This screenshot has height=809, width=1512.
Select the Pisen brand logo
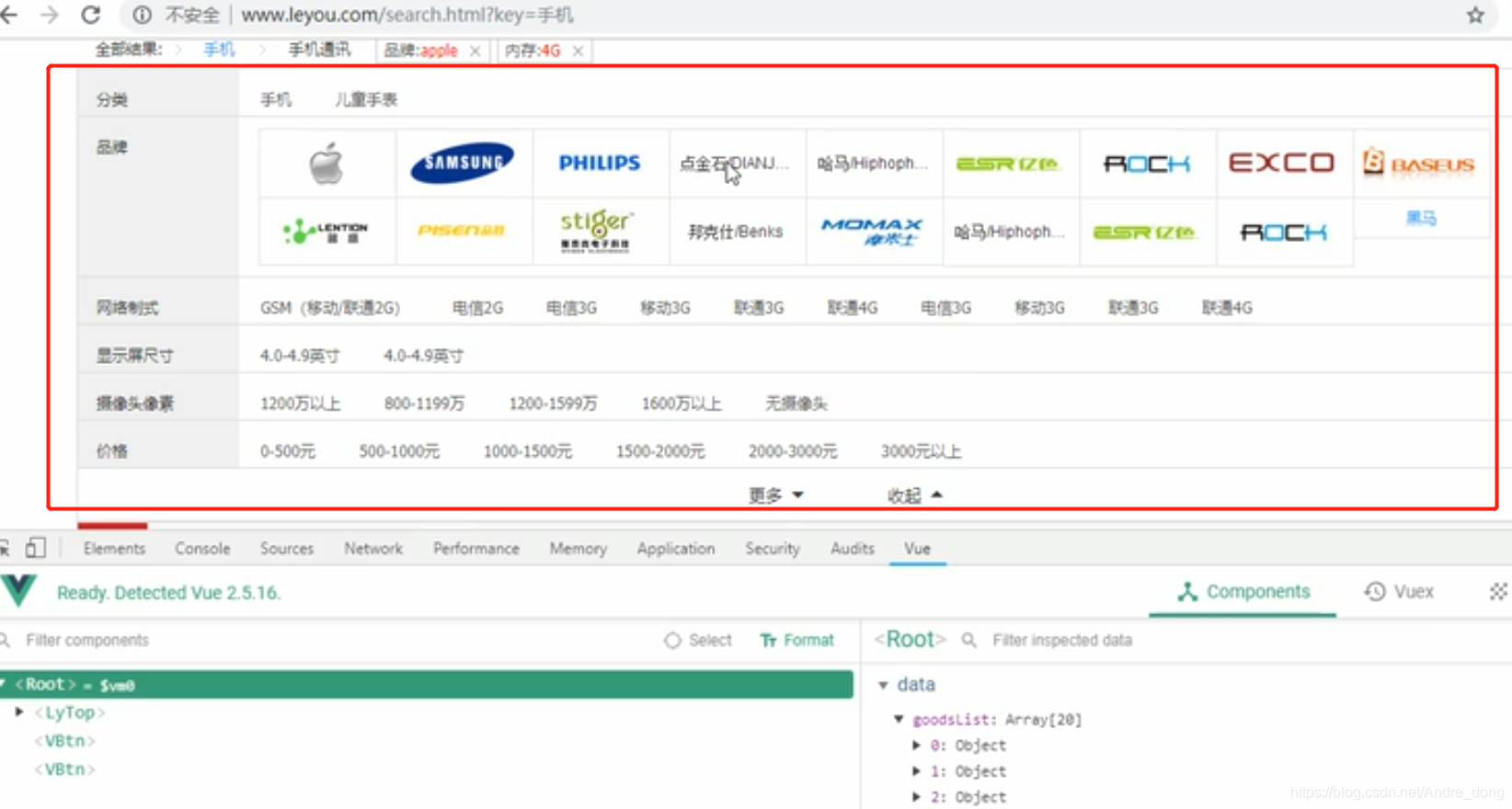pos(463,232)
